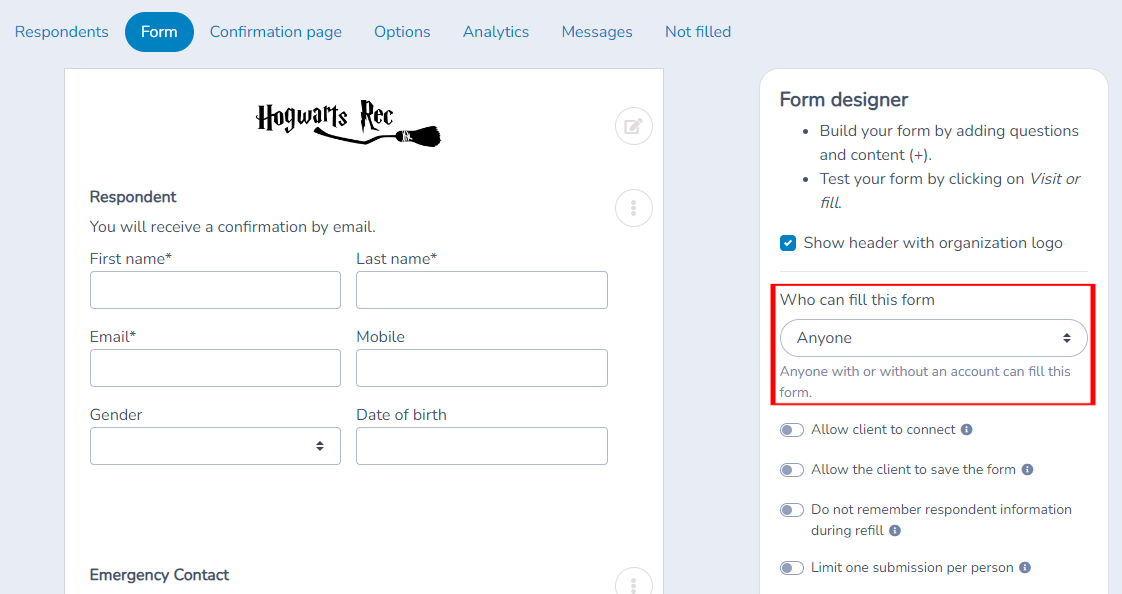The height and width of the screenshot is (594, 1122).
Task: Click the 'Who can fill this form' label
Action: (x=857, y=300)
